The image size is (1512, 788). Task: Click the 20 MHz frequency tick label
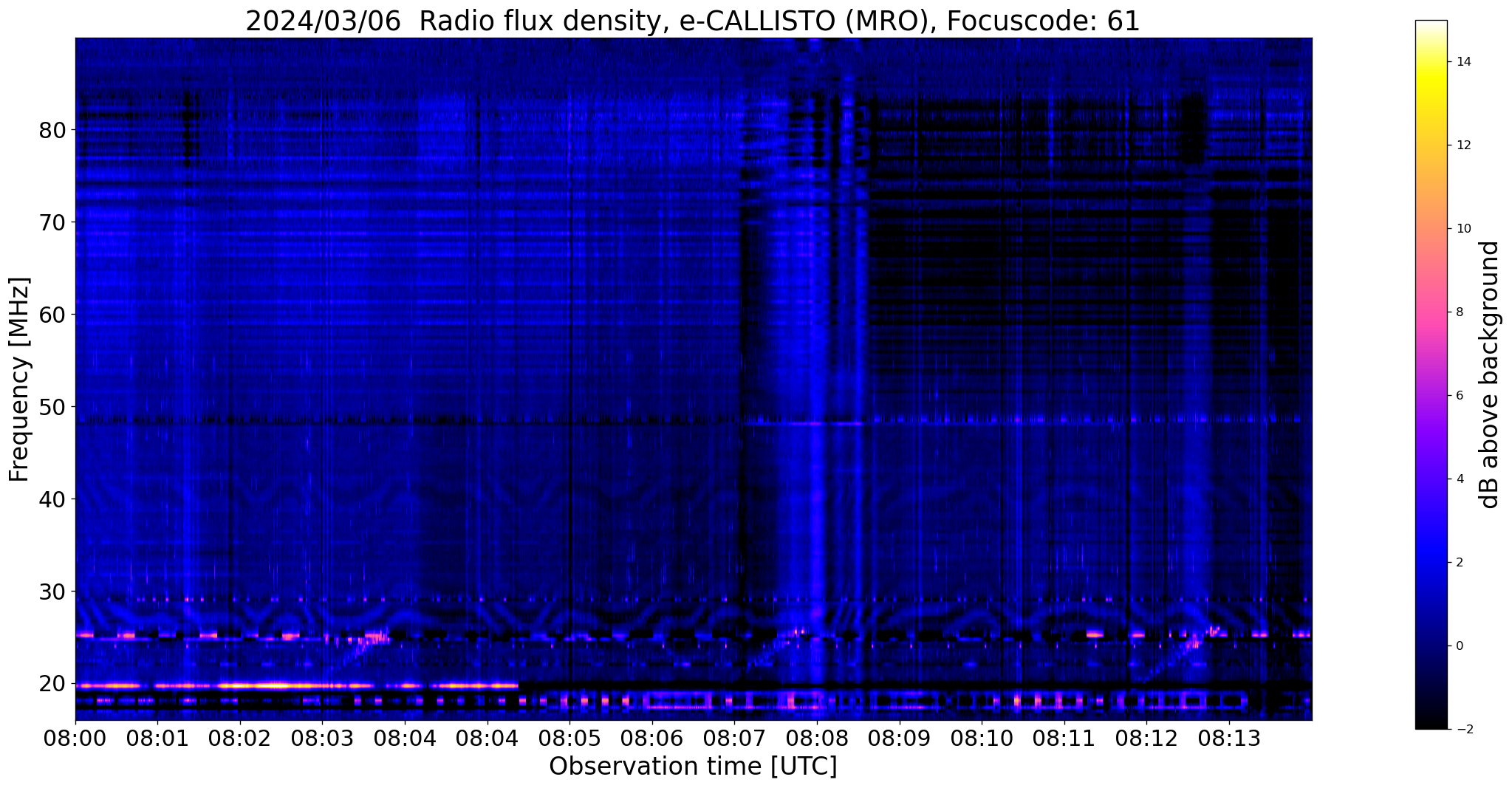tap(52, 684)
